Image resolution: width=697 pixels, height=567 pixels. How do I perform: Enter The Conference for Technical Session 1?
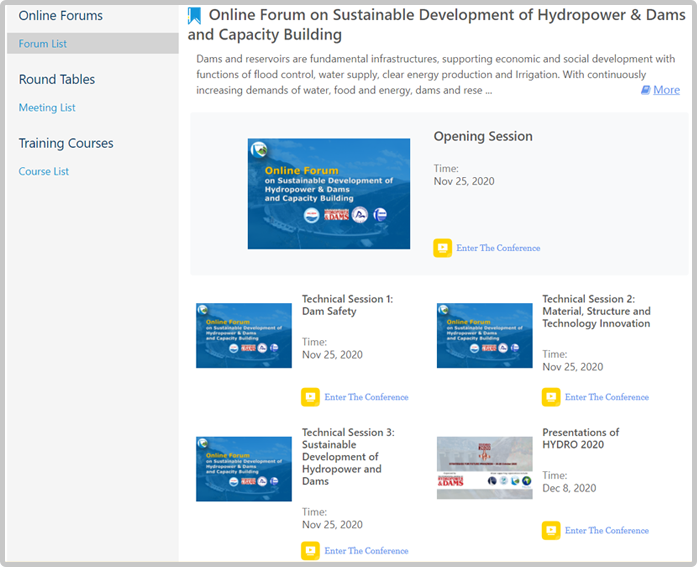(366, 397)
